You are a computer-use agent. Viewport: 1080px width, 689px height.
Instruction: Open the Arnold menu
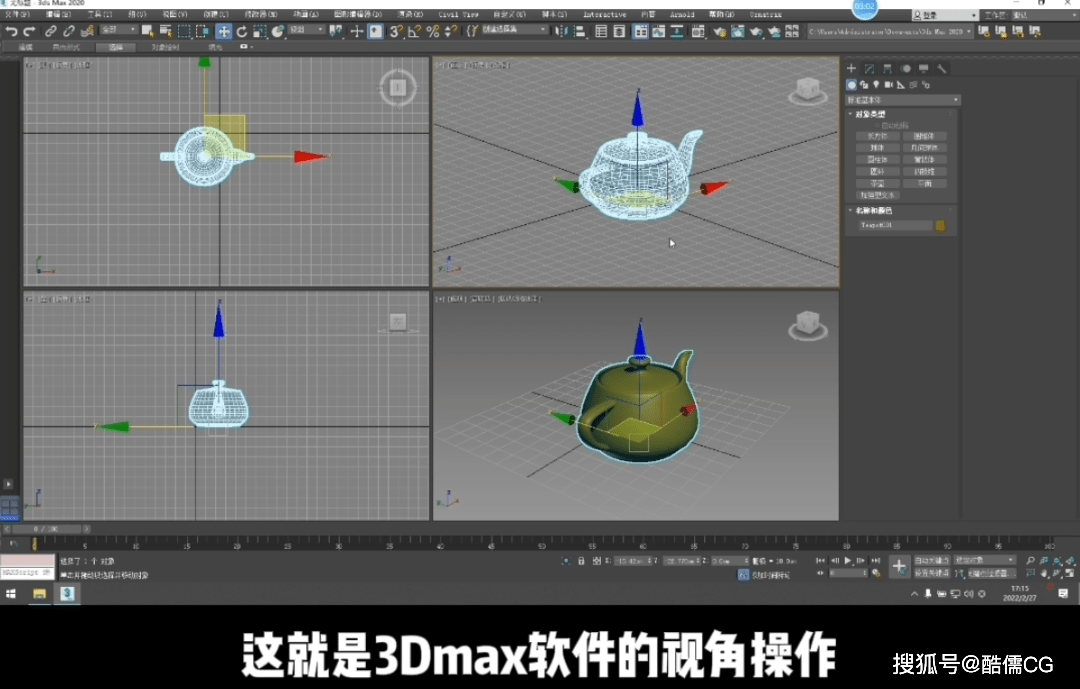(682, 14)
